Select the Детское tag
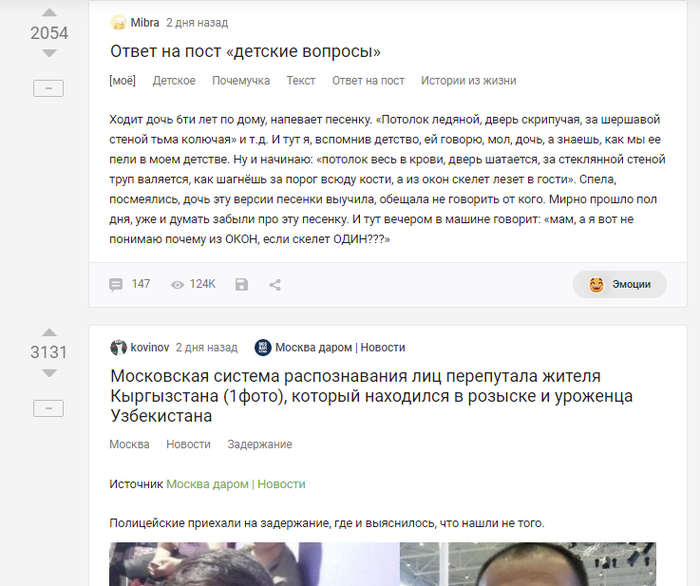The width and height of the screenshot is (700, 586). [174, 81]
